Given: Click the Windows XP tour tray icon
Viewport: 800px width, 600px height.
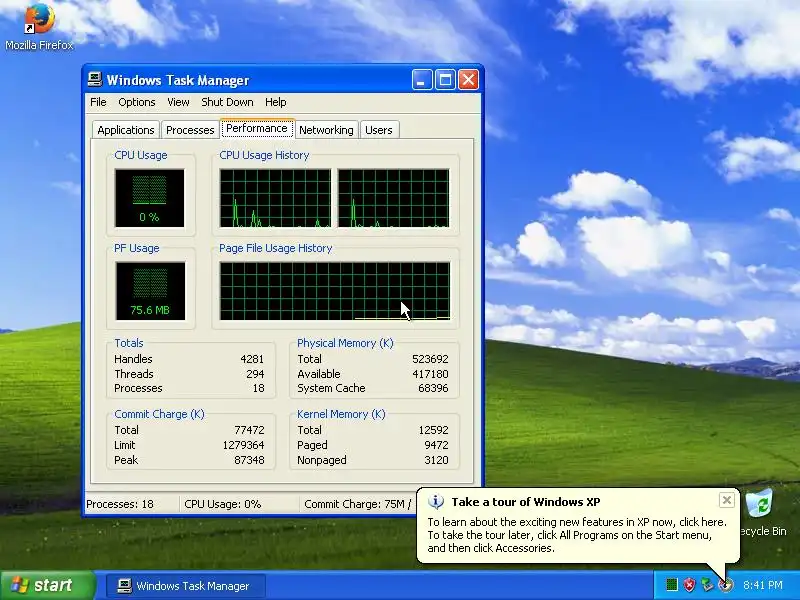Looking at the screenshot, I should 725,585.
